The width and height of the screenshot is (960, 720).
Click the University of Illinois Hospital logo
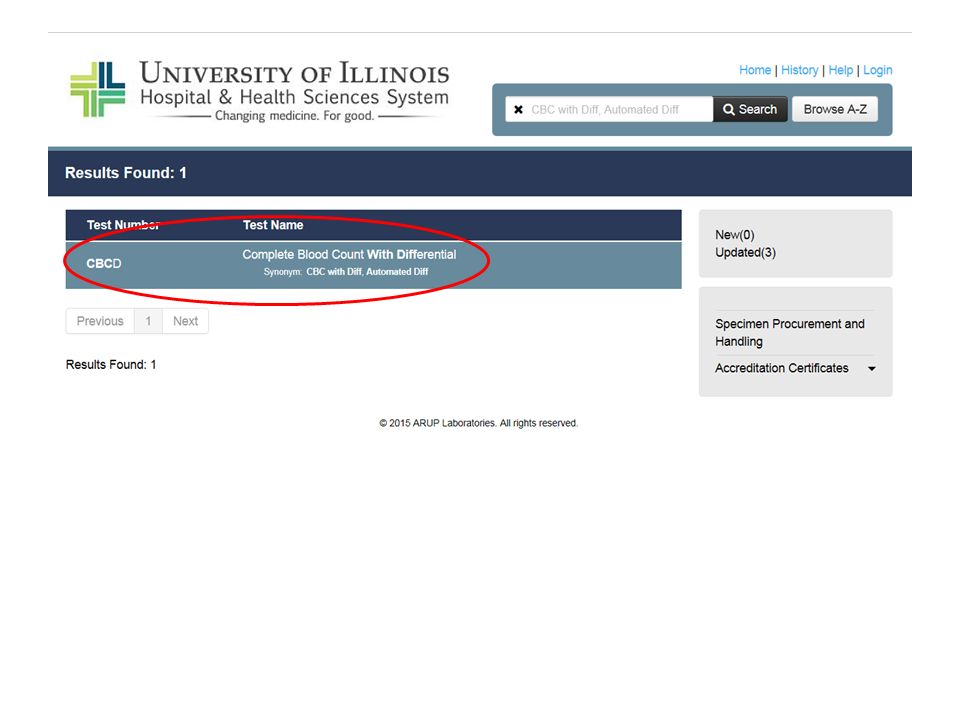click(x=260, y=90)
